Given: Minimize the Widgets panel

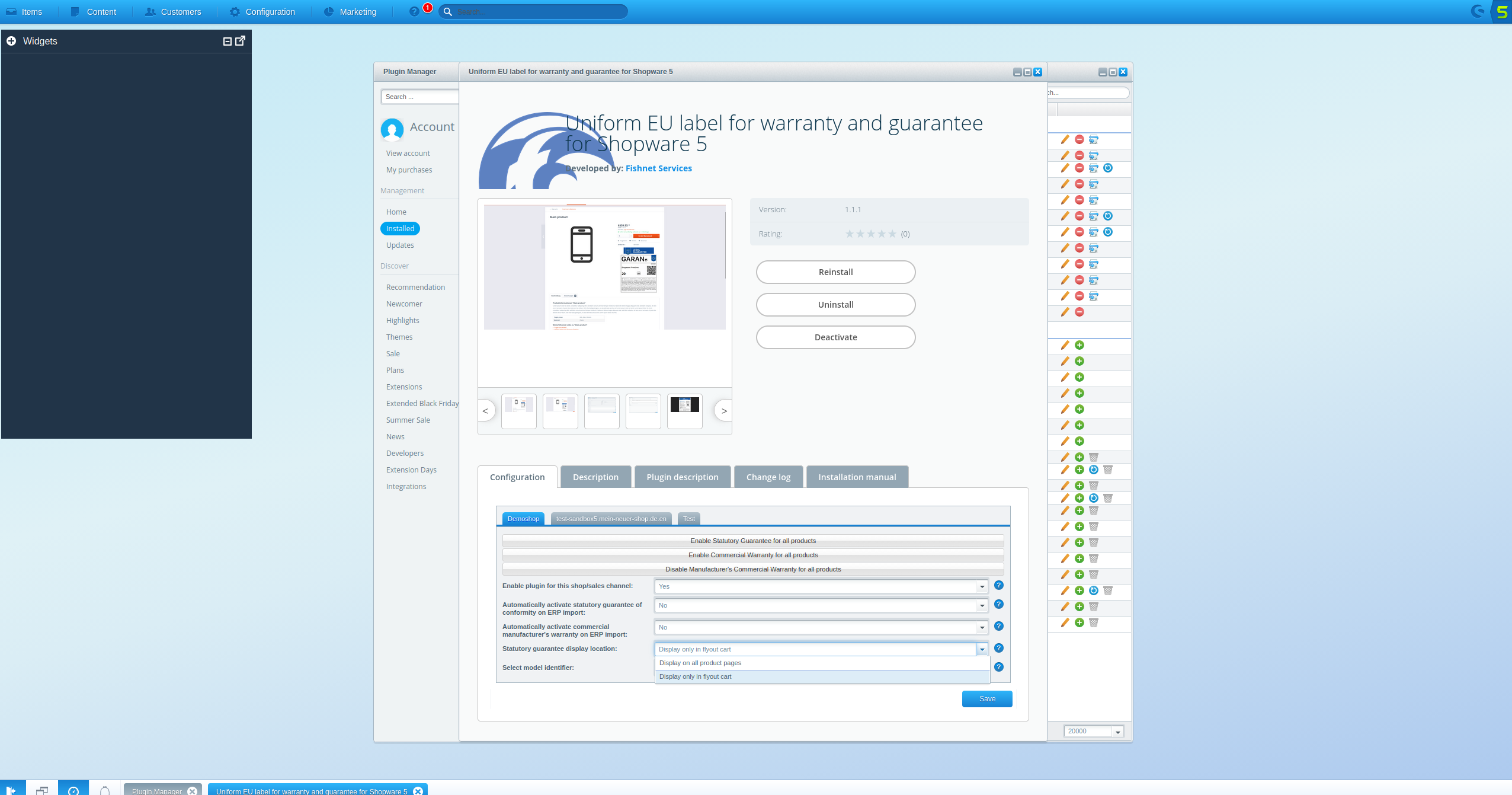Looking at the screenshot, I should tap(227, 41).
